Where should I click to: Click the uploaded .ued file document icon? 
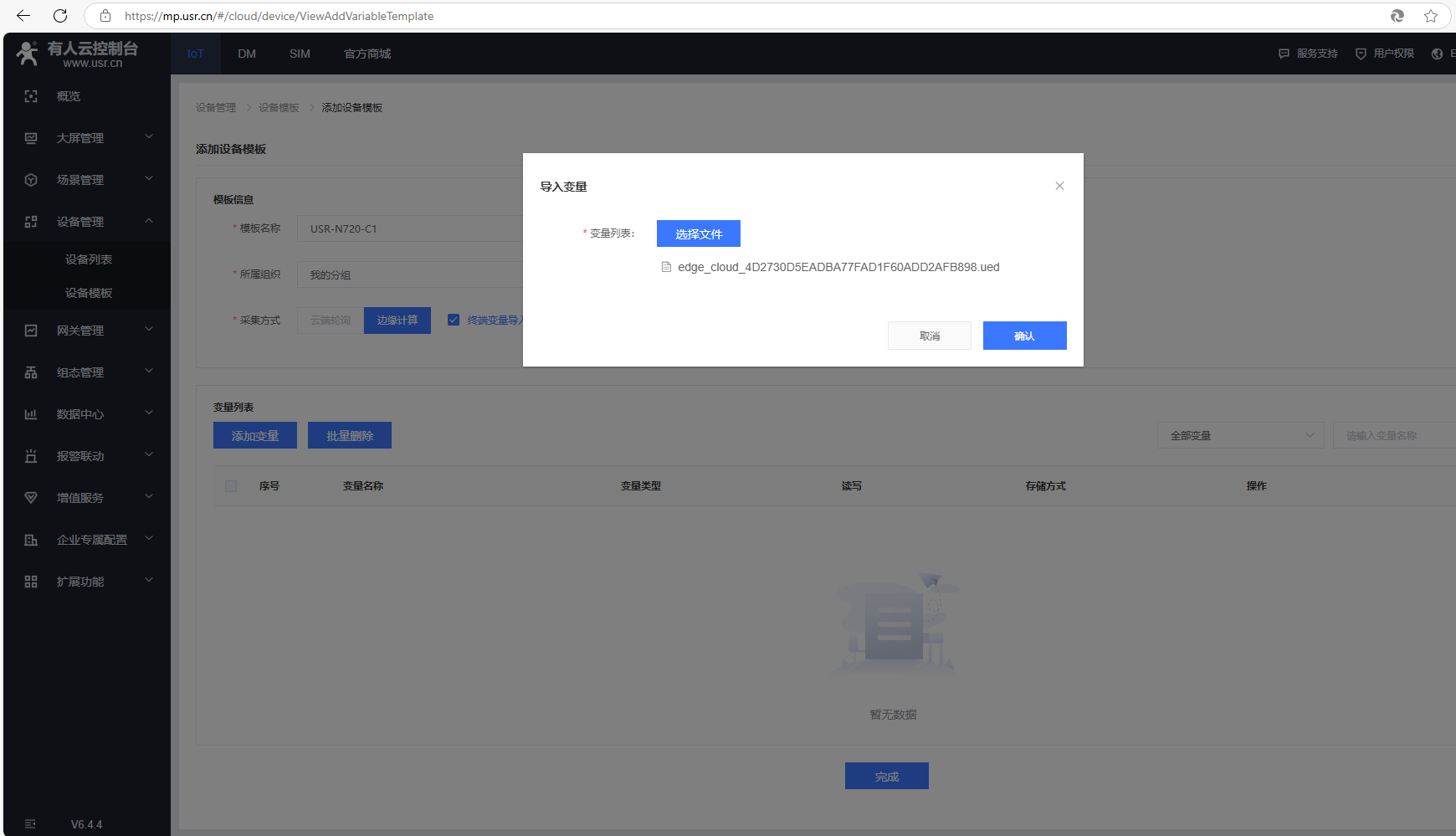[667, 267]
